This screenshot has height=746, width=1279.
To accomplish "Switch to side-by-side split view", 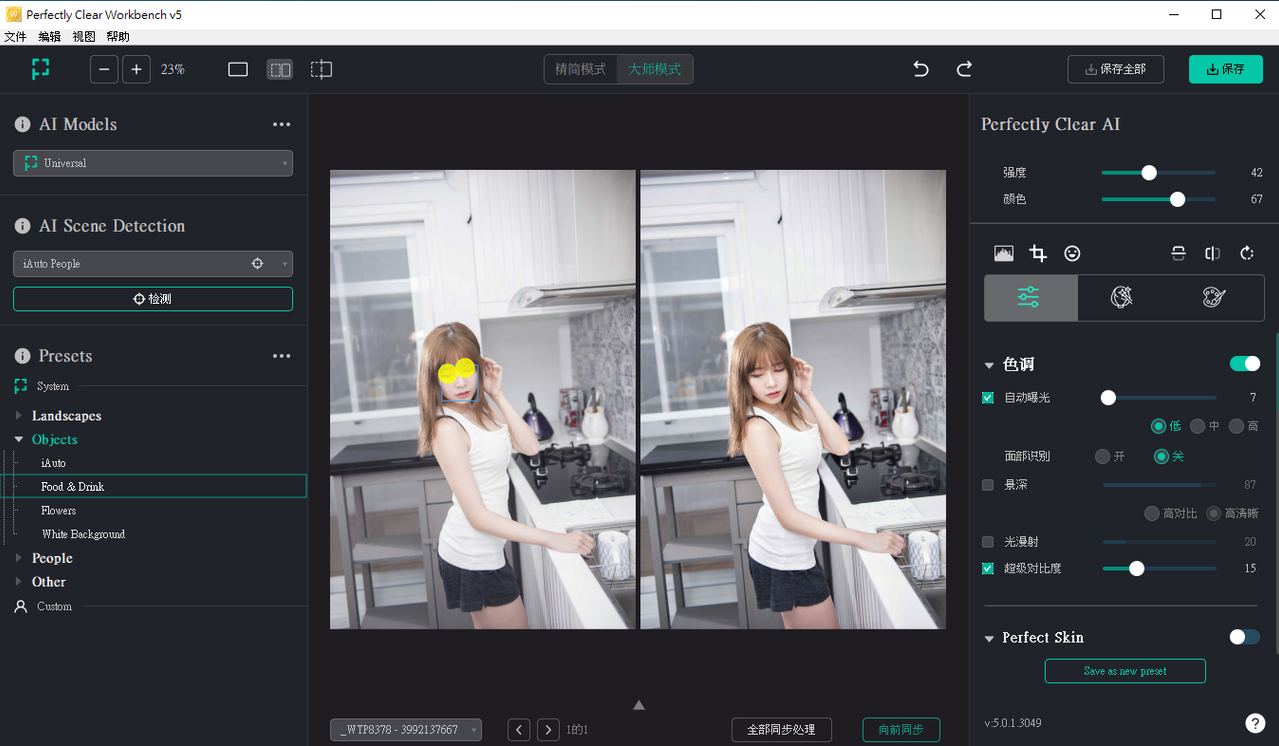I will point(280,70).
